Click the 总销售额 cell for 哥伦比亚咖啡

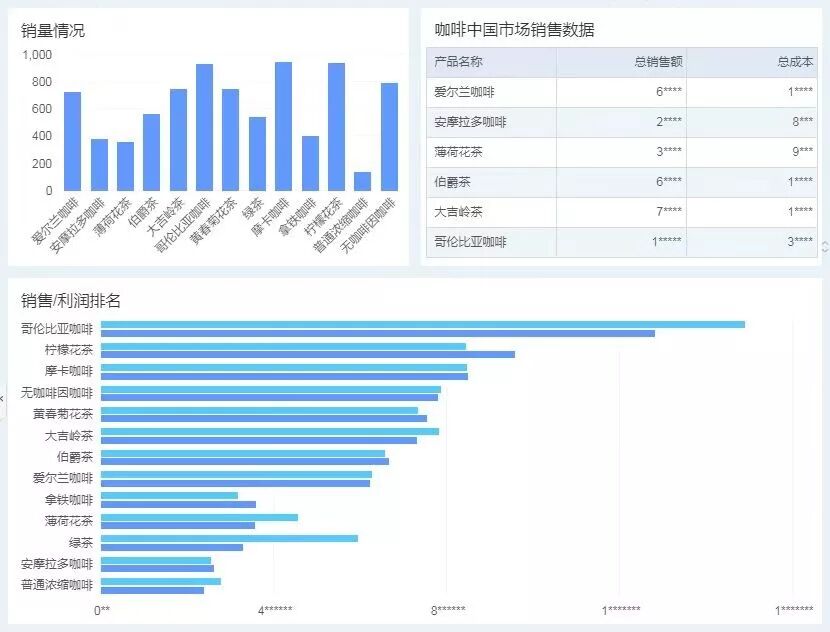coord(621,242)
